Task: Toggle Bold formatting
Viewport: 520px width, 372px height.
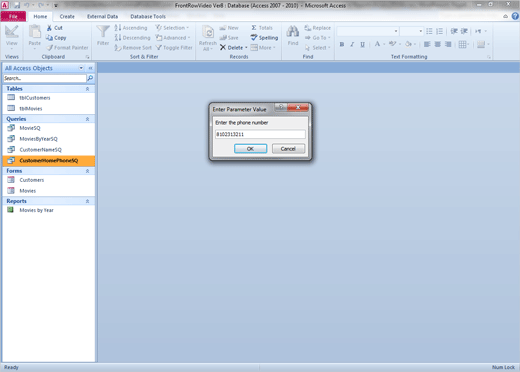Action: (342, 44)
